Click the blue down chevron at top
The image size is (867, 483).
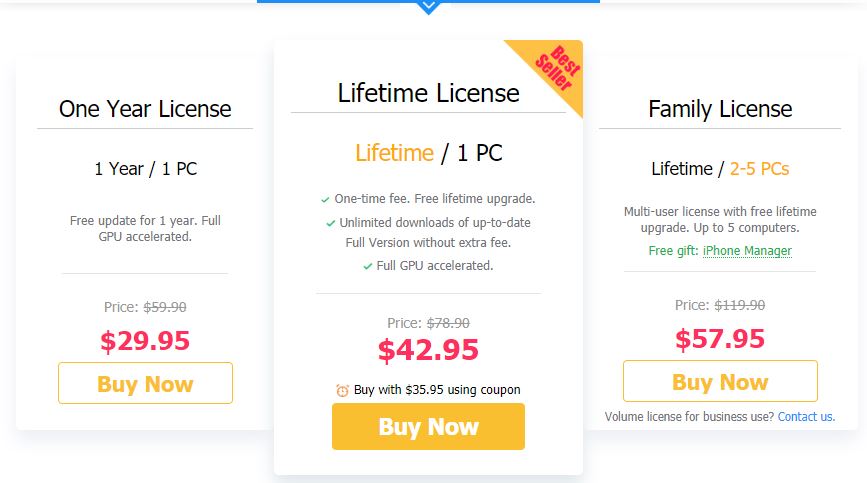(428, 6)
